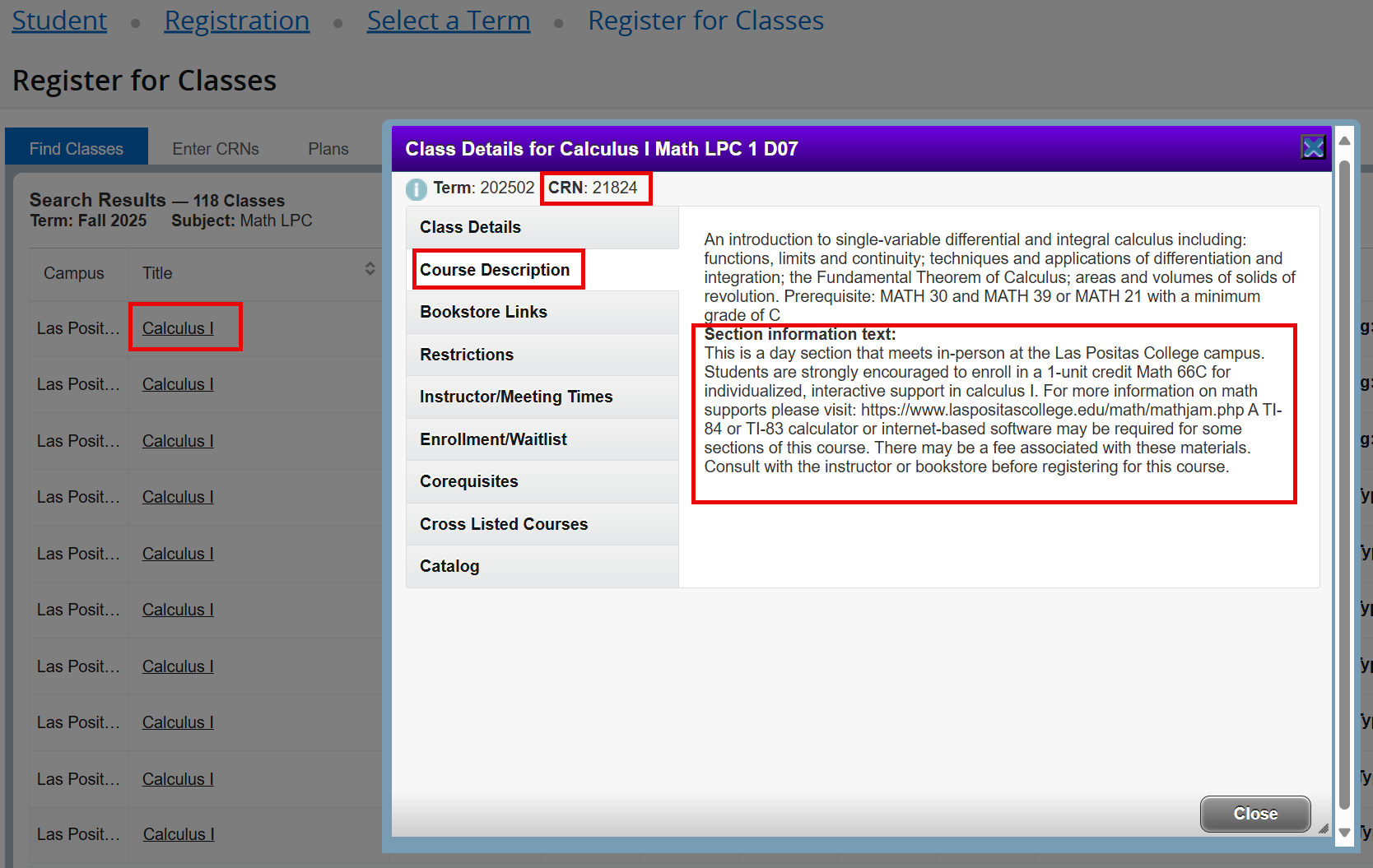Open the Corequisites section
This screenshot has width=1373, height=868.
click(469, 481)
